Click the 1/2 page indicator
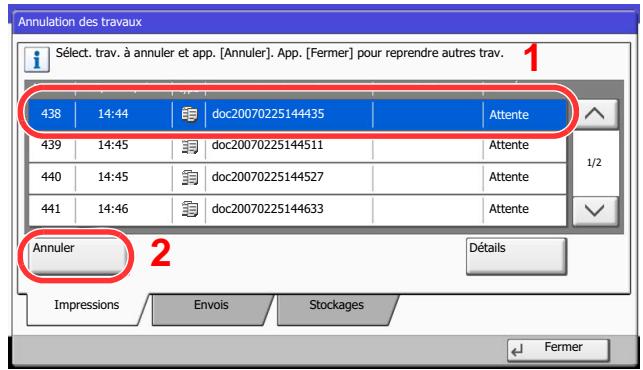Image resolution: width=643 pixels, height=370 pixels. [594, 162]
